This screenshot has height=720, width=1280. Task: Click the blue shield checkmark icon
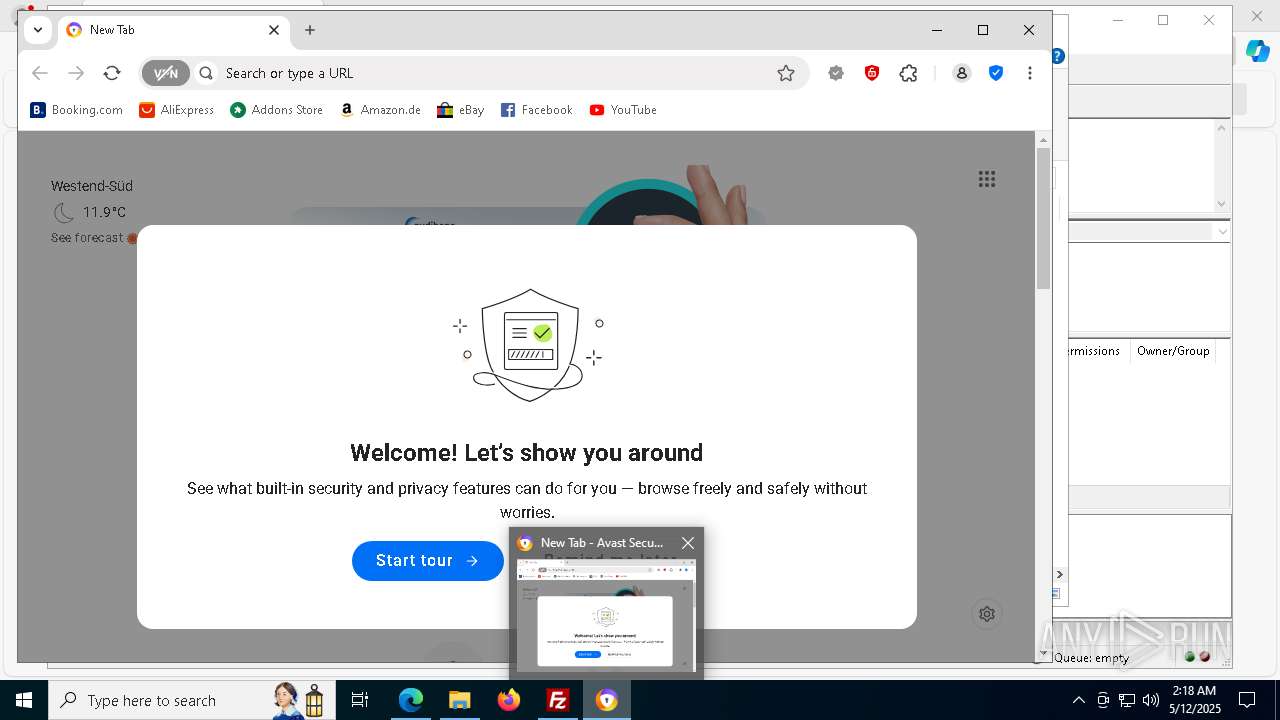click(996, 73)
